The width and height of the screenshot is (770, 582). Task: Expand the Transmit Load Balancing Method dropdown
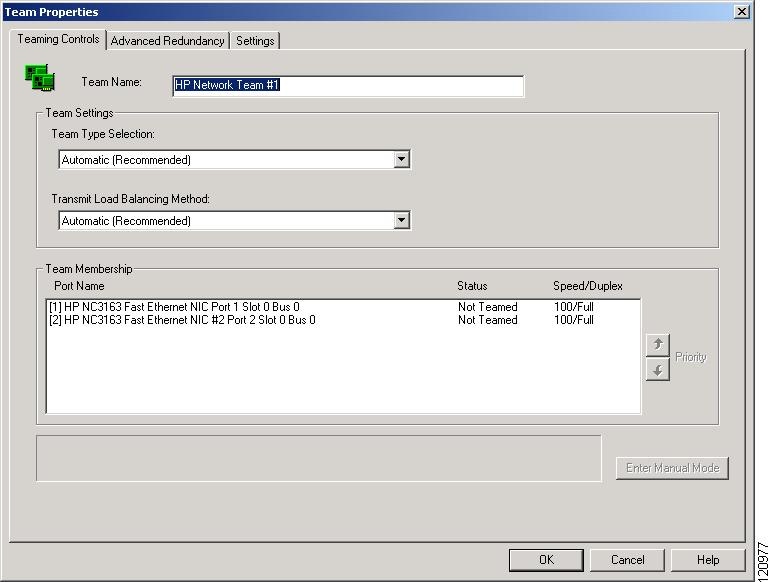click(401, 221)
